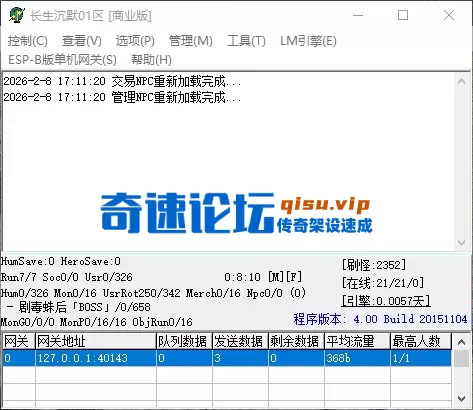Select the 发送数据 column header
The width and height of the screenshot is (473, 410).
point(240,341)
